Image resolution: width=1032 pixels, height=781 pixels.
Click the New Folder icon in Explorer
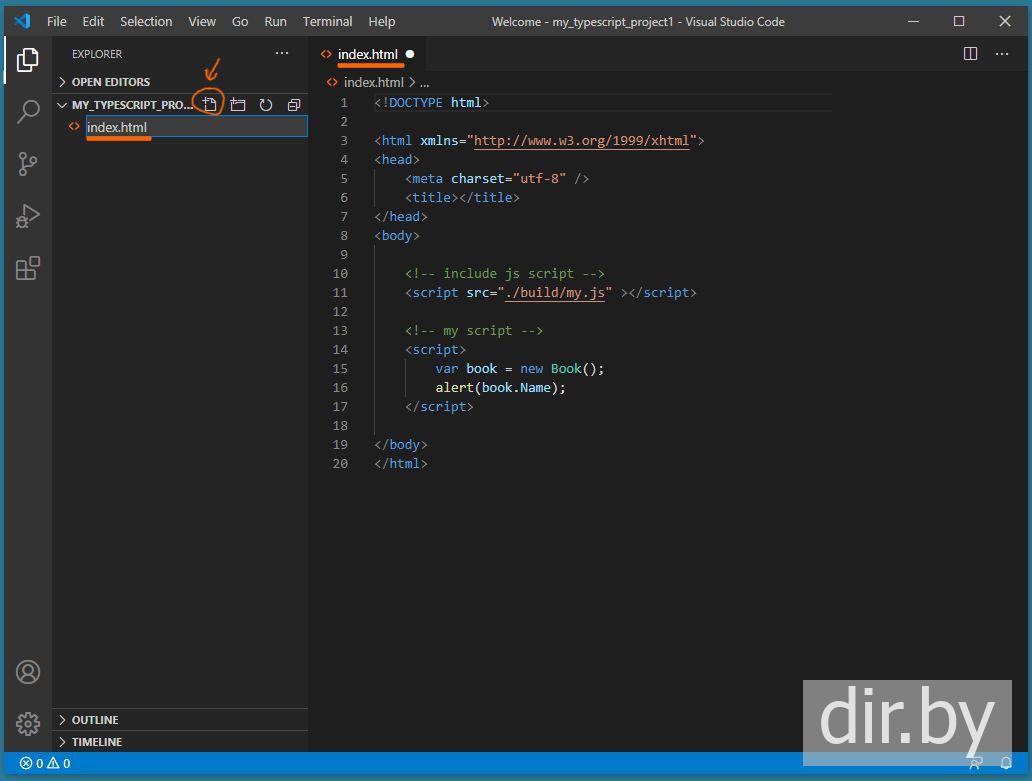[x=238, y=104]
